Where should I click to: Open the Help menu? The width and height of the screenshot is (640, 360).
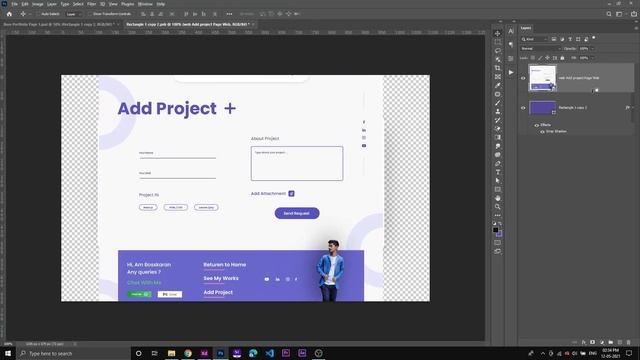point(161,4)
